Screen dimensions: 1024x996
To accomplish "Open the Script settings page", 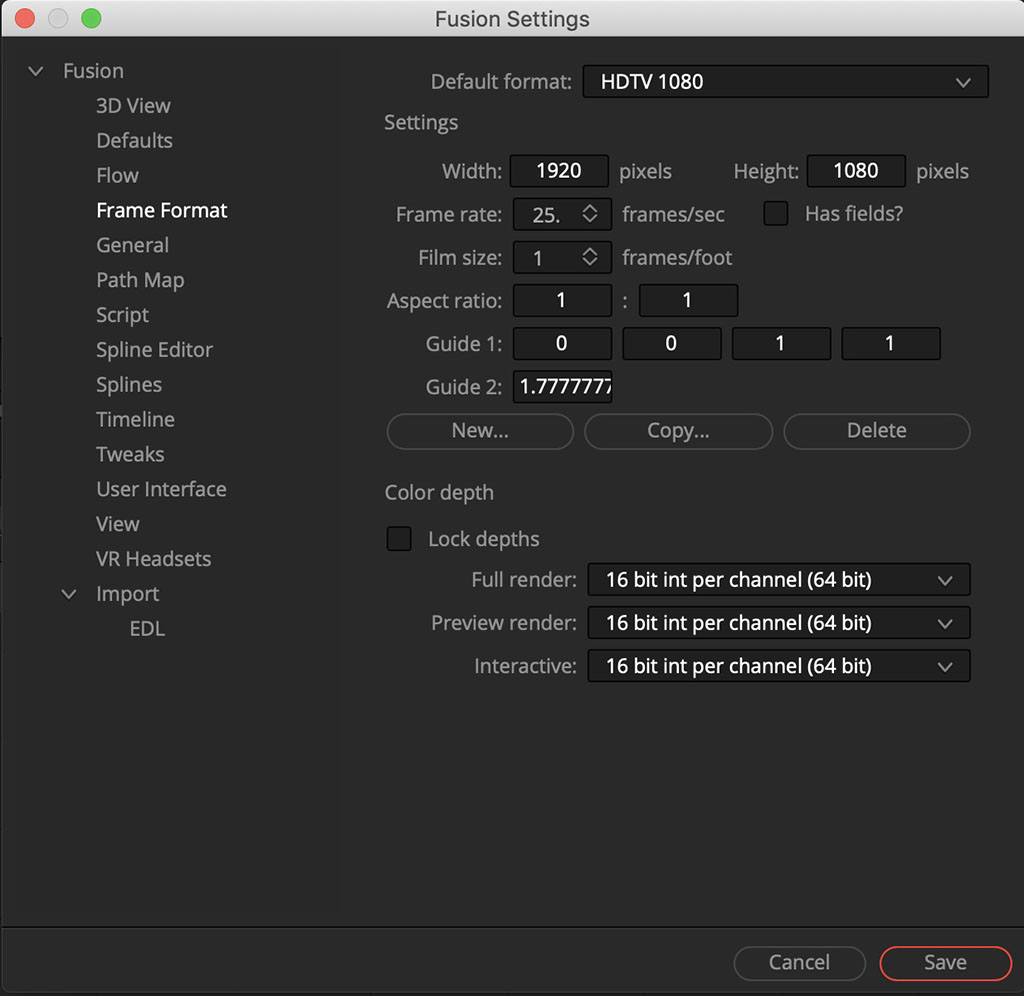I will pos(123,315).
